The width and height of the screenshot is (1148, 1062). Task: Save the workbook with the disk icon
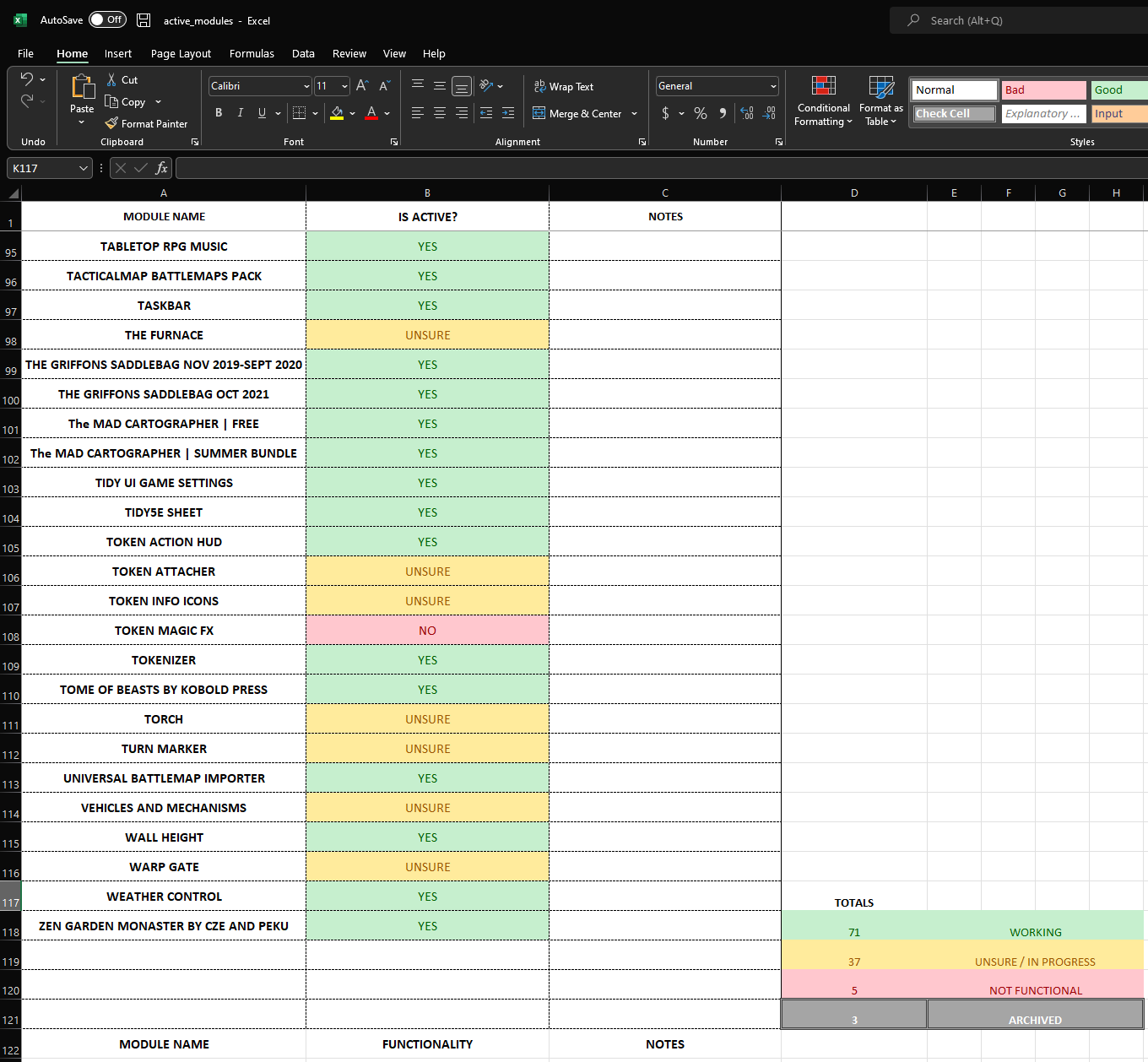(144, 20)
